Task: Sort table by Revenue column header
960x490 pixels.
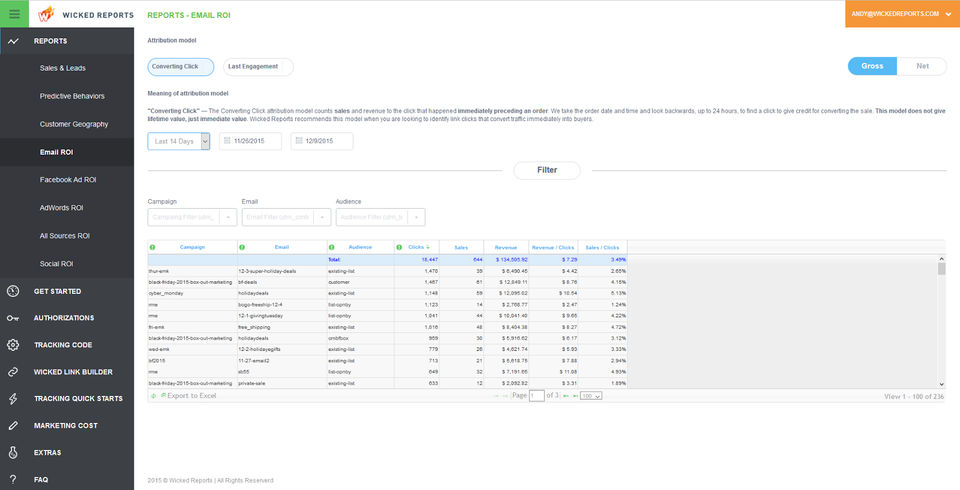Action: [x=506, y=247]
